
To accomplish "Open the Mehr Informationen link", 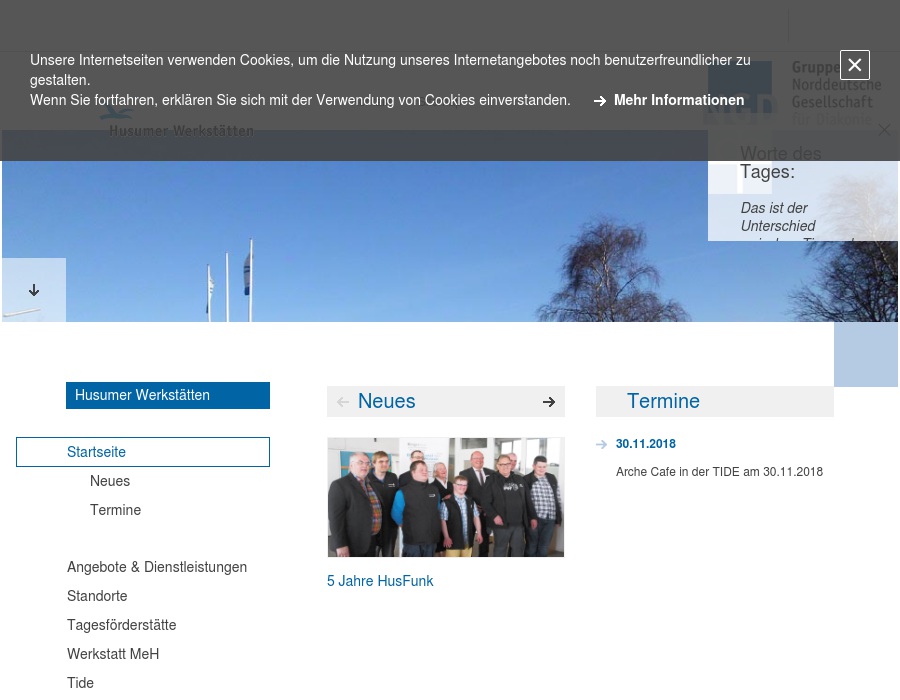I will click(679, 100).
